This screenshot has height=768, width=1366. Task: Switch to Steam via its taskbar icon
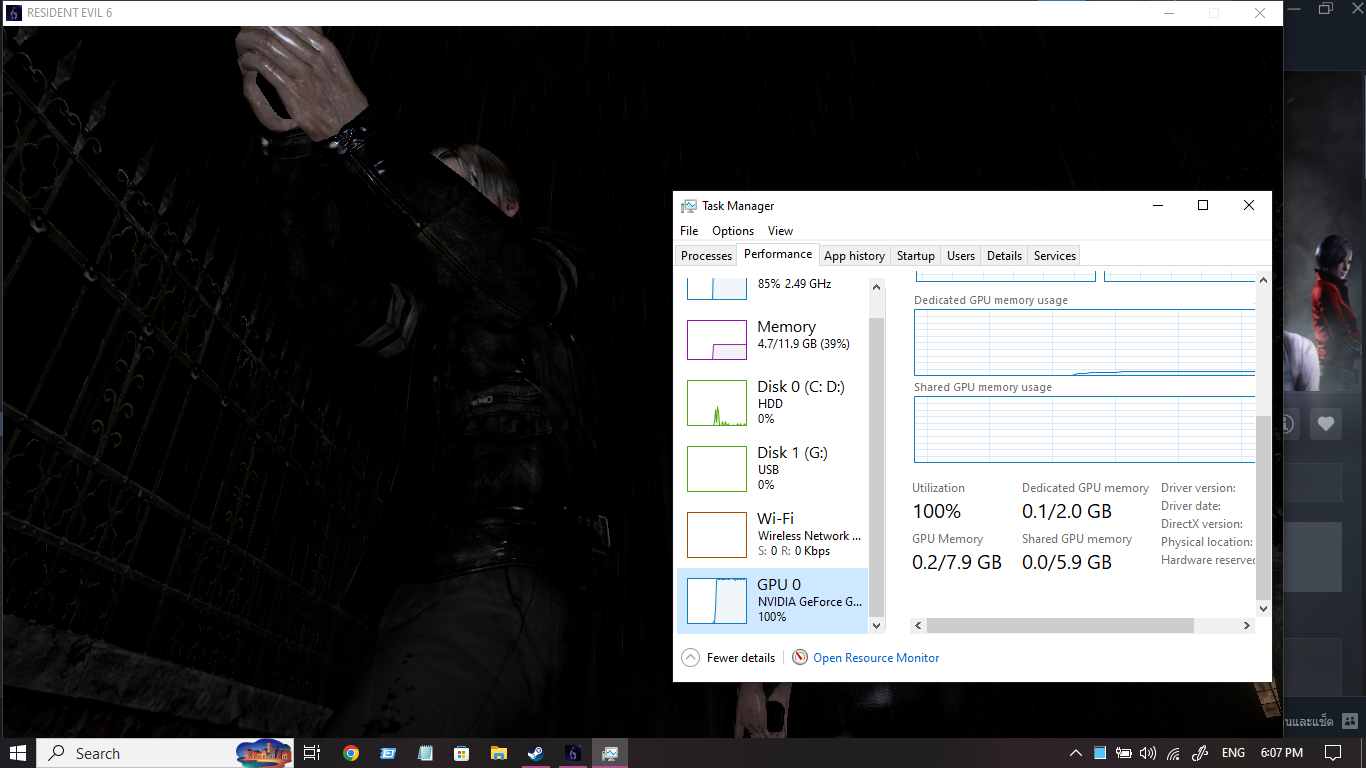tap(535, 753)
